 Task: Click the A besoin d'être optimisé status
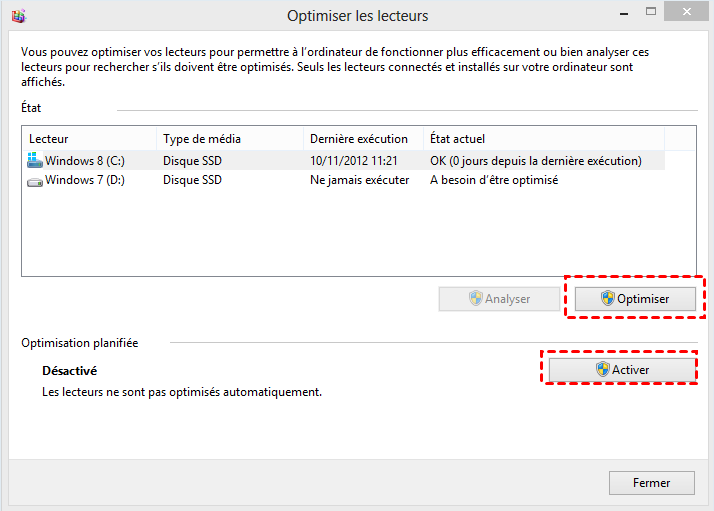tap(494, 180)
